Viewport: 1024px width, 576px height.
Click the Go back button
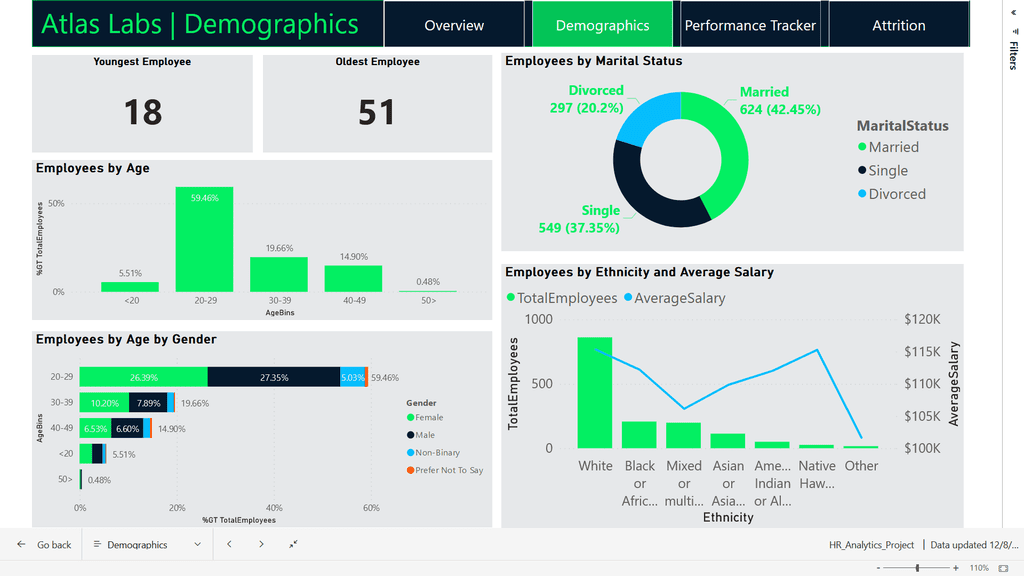44,544
